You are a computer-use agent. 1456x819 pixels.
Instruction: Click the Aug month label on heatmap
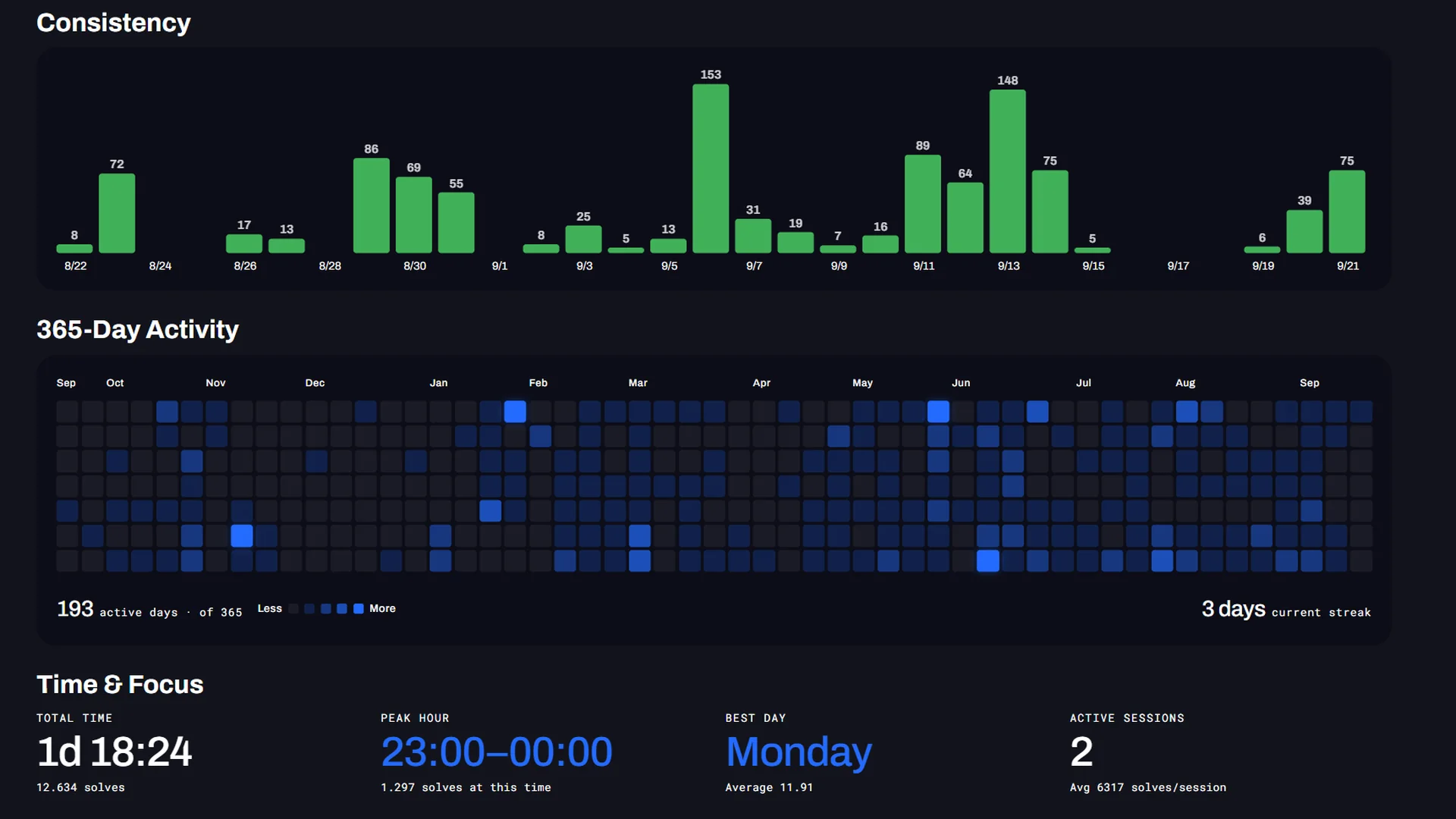[x=1185, y=383]
